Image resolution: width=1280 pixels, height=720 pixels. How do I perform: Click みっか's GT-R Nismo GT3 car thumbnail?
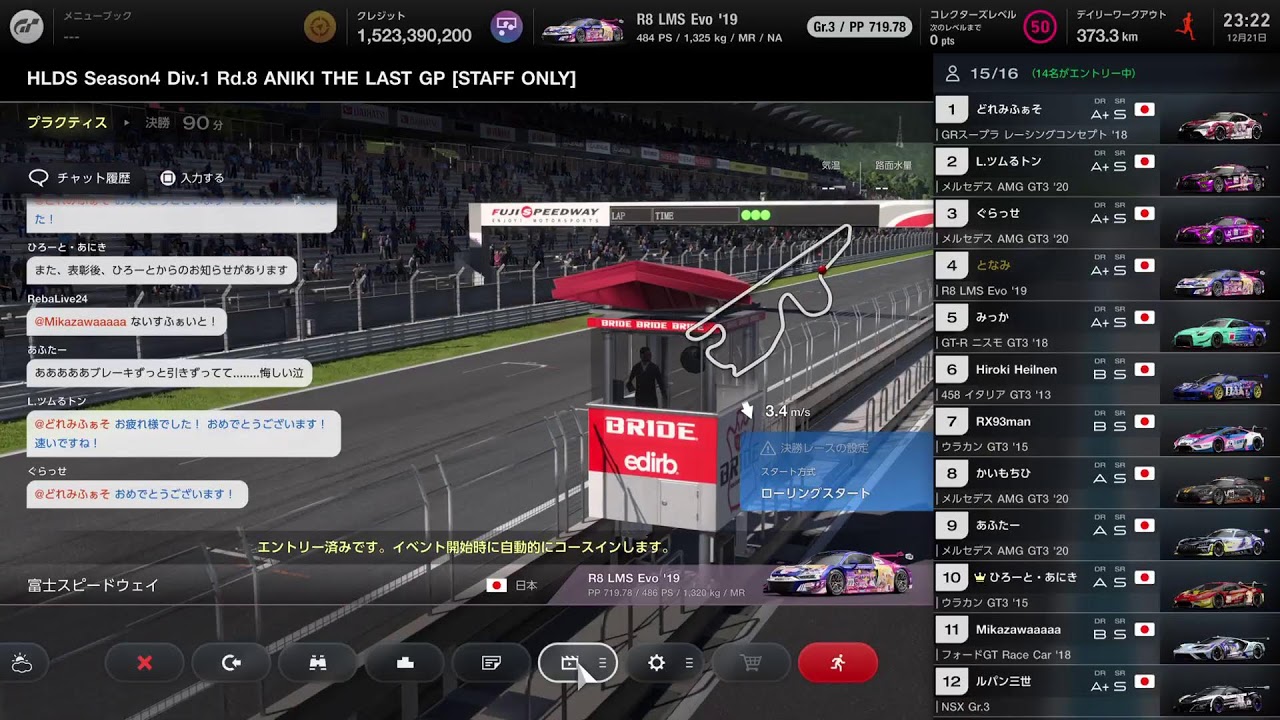pyautogui.click(x=1219, y=332)
